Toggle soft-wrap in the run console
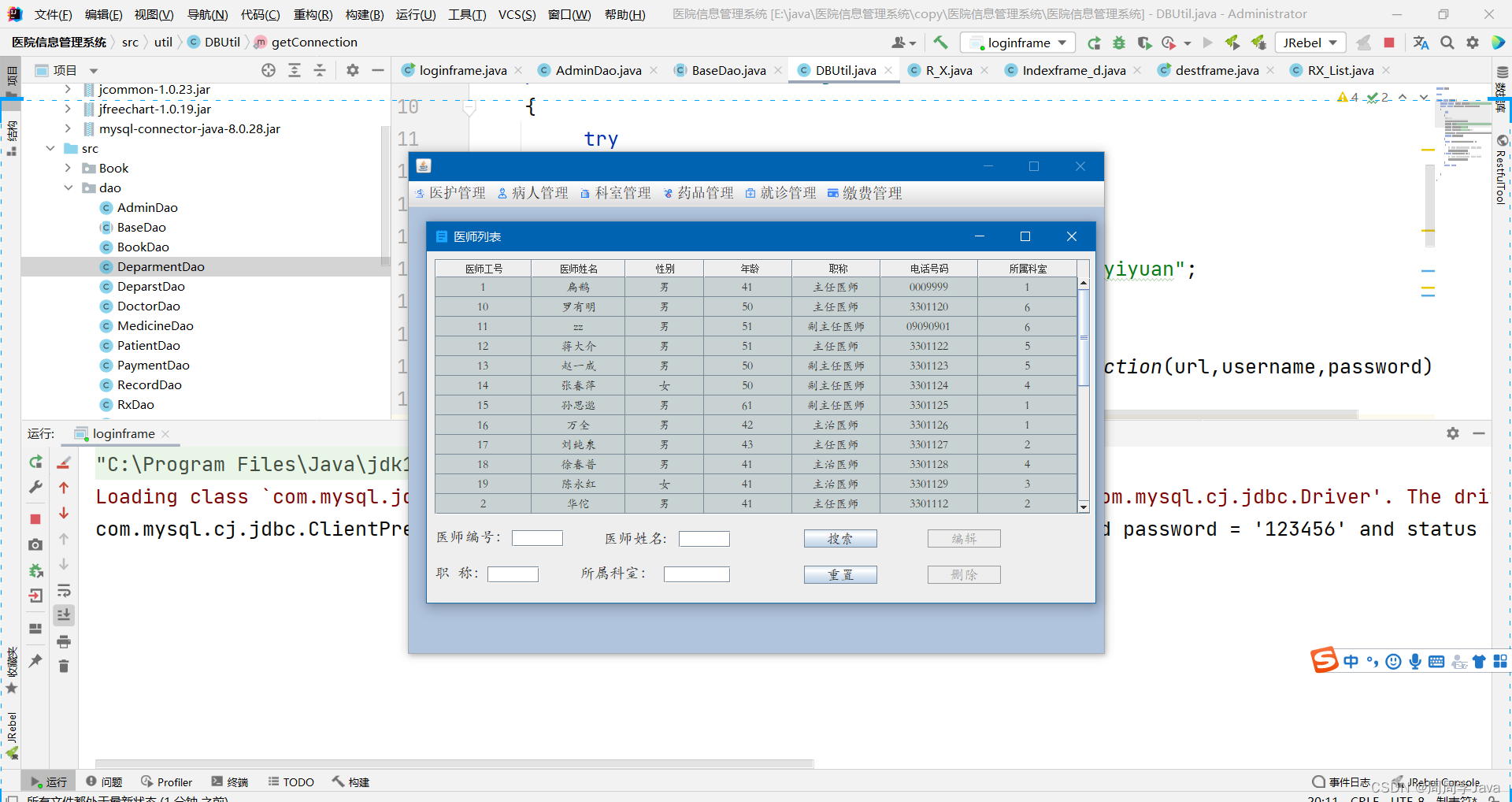 pyautogui.click(x=64, y=591)
